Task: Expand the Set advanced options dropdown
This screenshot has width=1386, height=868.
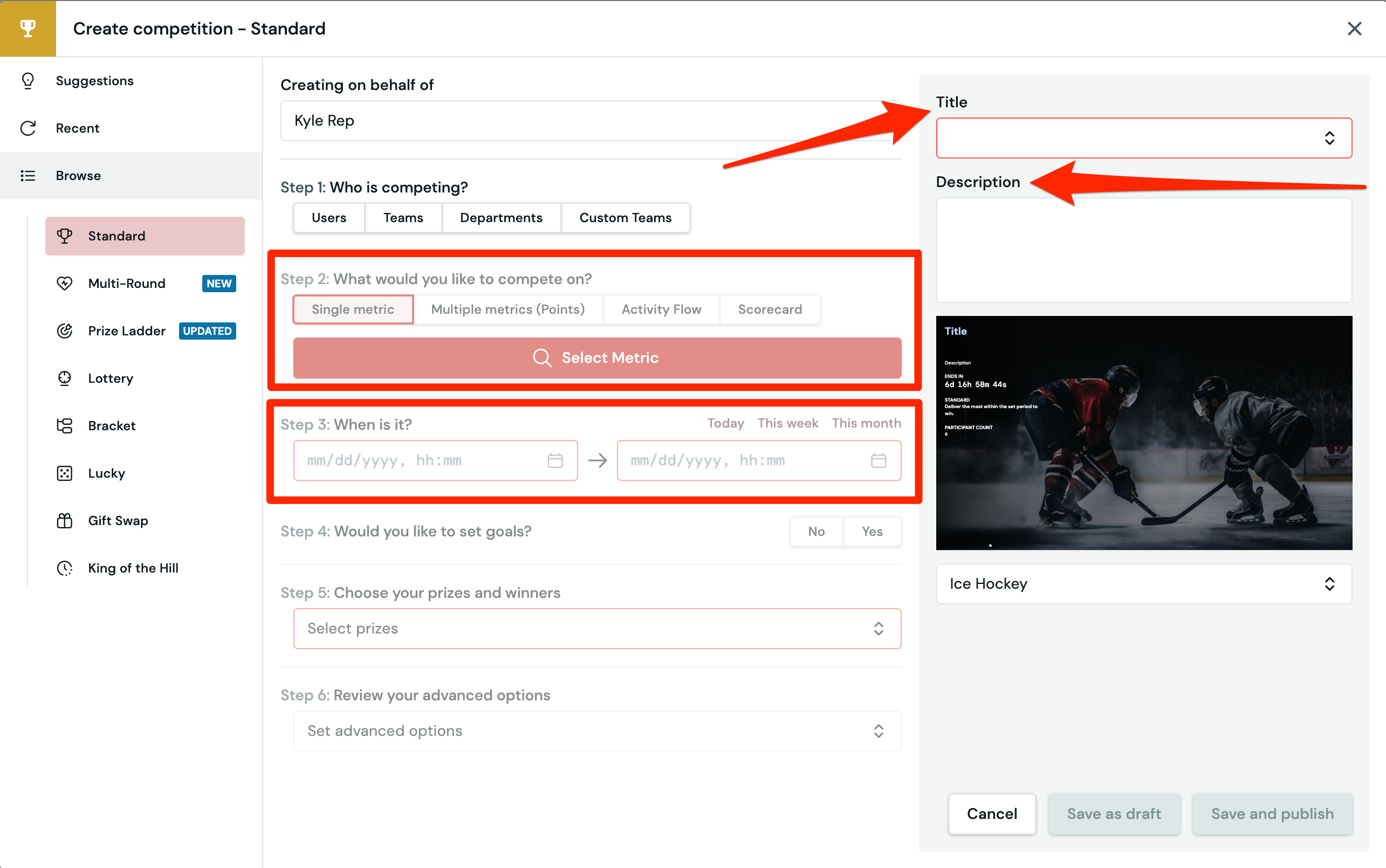Action: [596, 731]
